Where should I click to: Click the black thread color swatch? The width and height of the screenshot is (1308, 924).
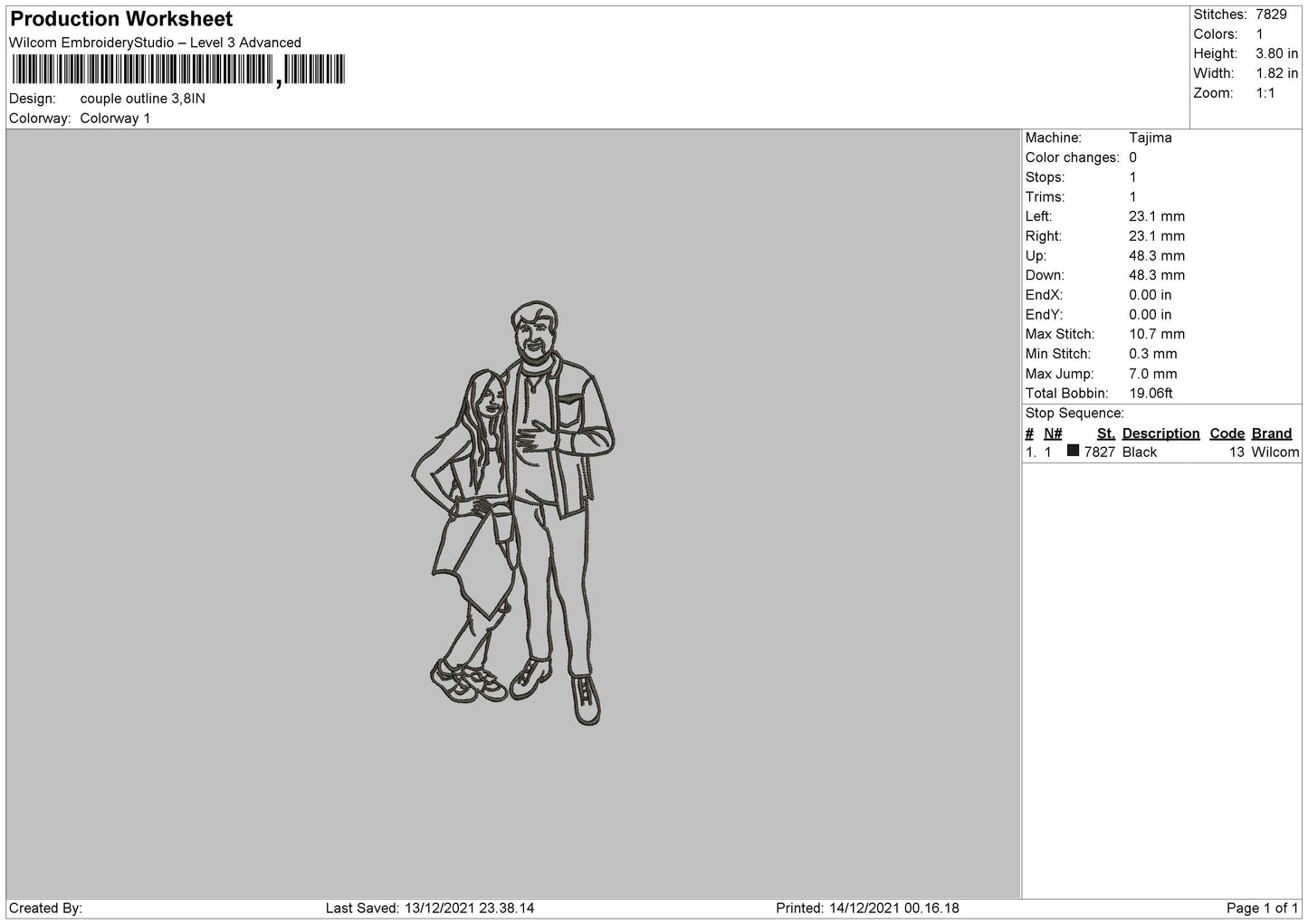(x=1073, y=451)
